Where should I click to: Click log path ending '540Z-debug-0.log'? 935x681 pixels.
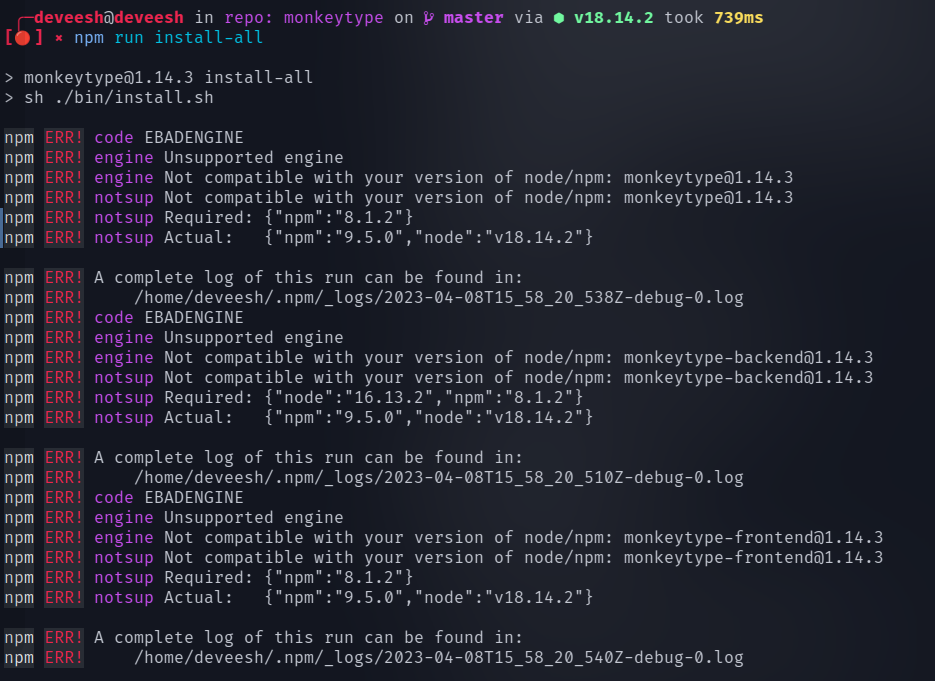click(439, 658)
